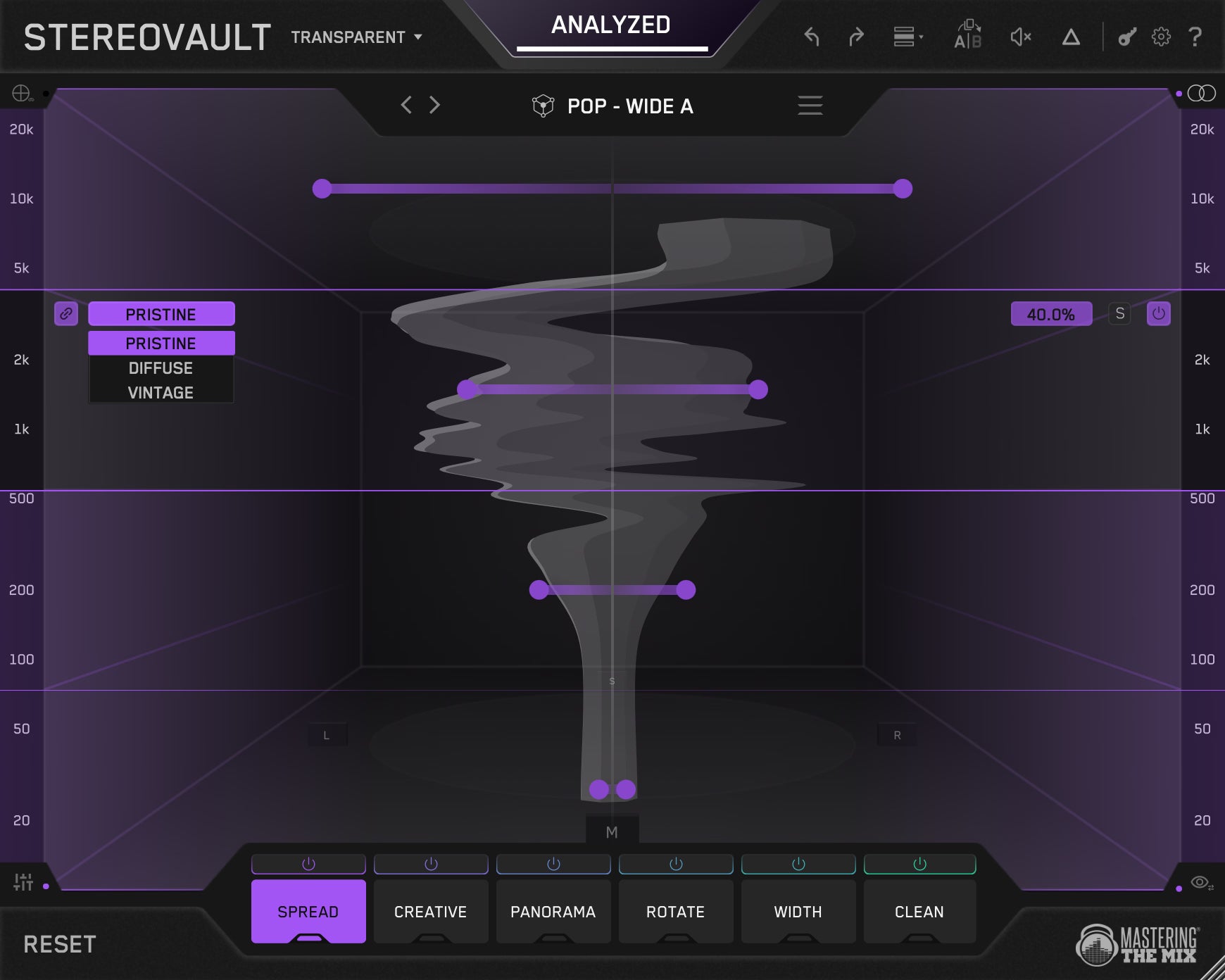This screenshot has width=1225, height=980.
Task: Click the high band left width handle
Action: [322, 189]
